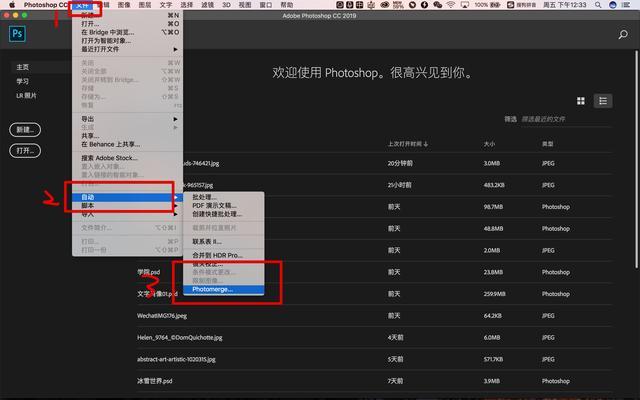The image size is (640, 400).
Task: Switch recent files to grid view
Action: pyautogui.click(x=581, y=101)
